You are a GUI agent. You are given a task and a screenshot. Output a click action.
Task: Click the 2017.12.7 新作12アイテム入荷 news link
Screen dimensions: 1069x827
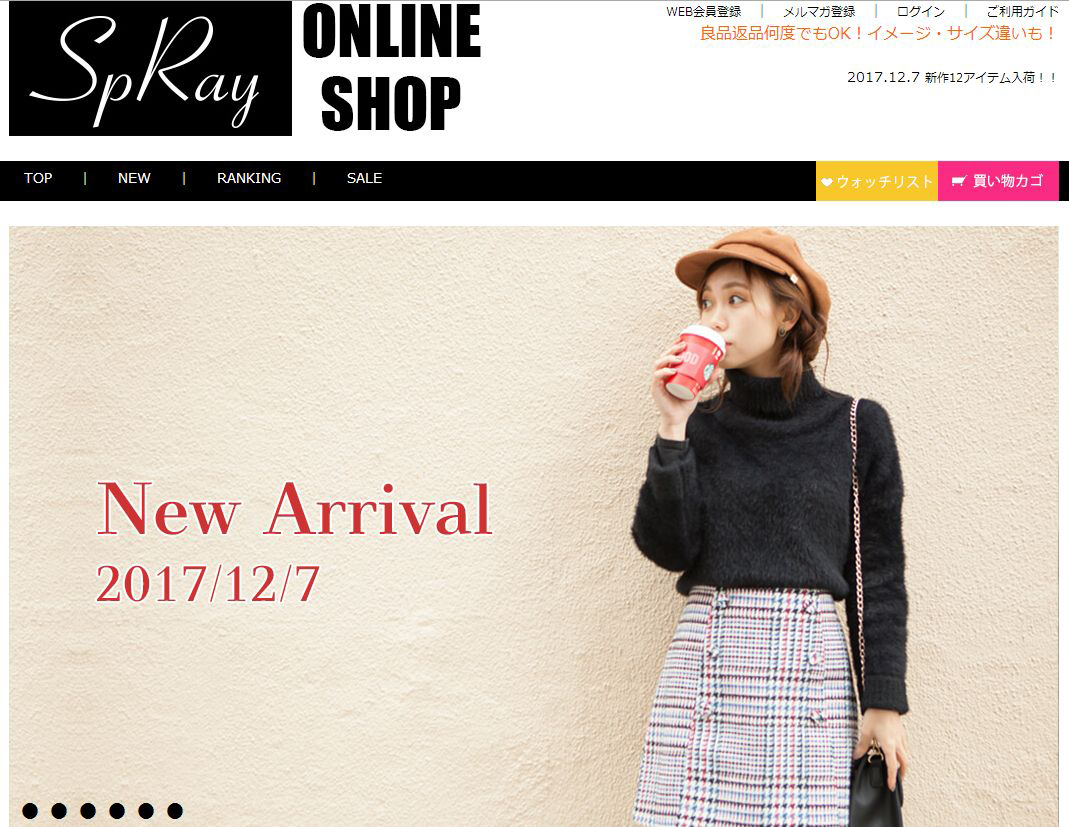pyautogui.click(x=952, y=77)
